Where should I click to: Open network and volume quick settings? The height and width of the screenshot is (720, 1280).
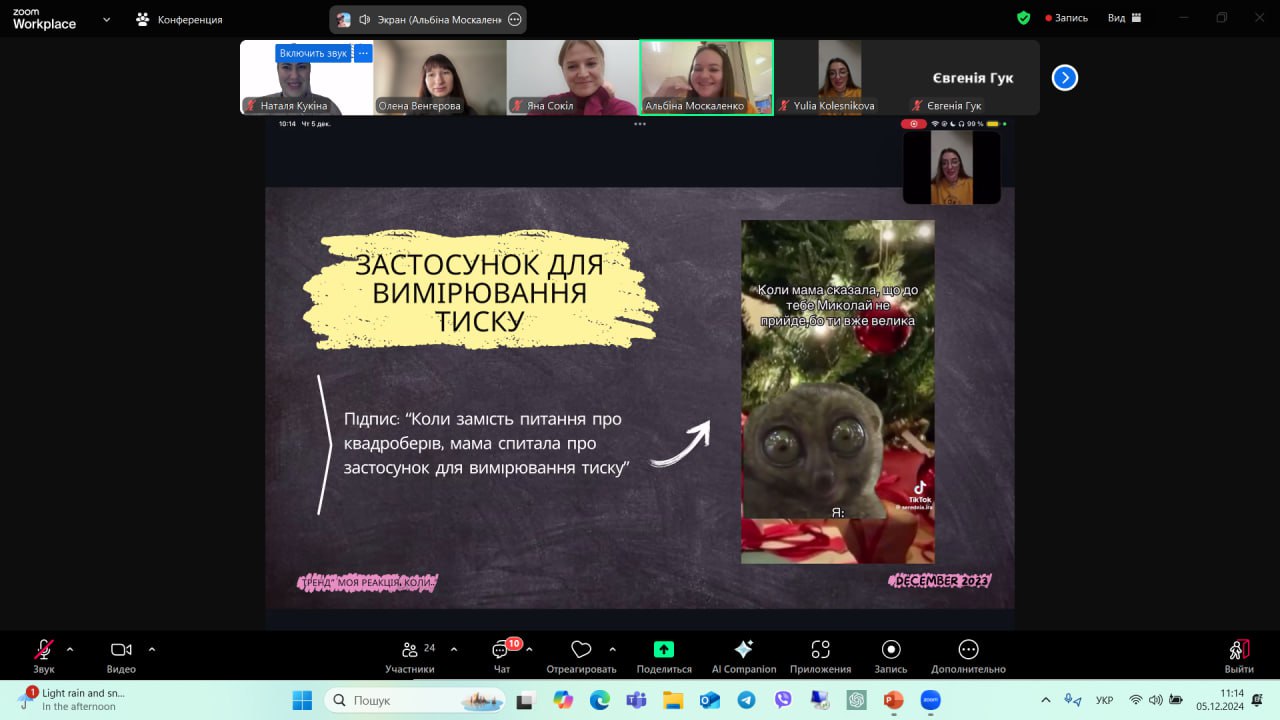click(x=1156, y=700)
